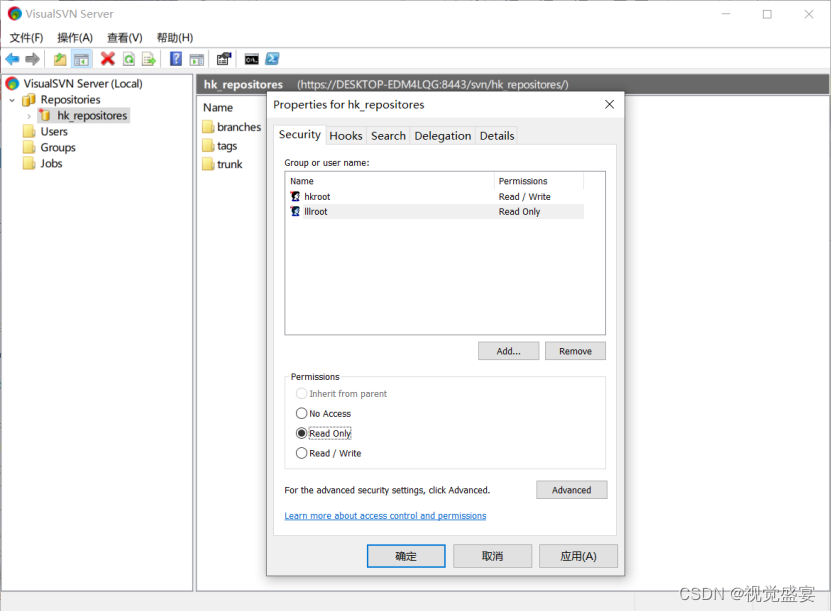The image size is (831, 612).
Task: Click the 取消 button
Action: [x=492, y=556]
